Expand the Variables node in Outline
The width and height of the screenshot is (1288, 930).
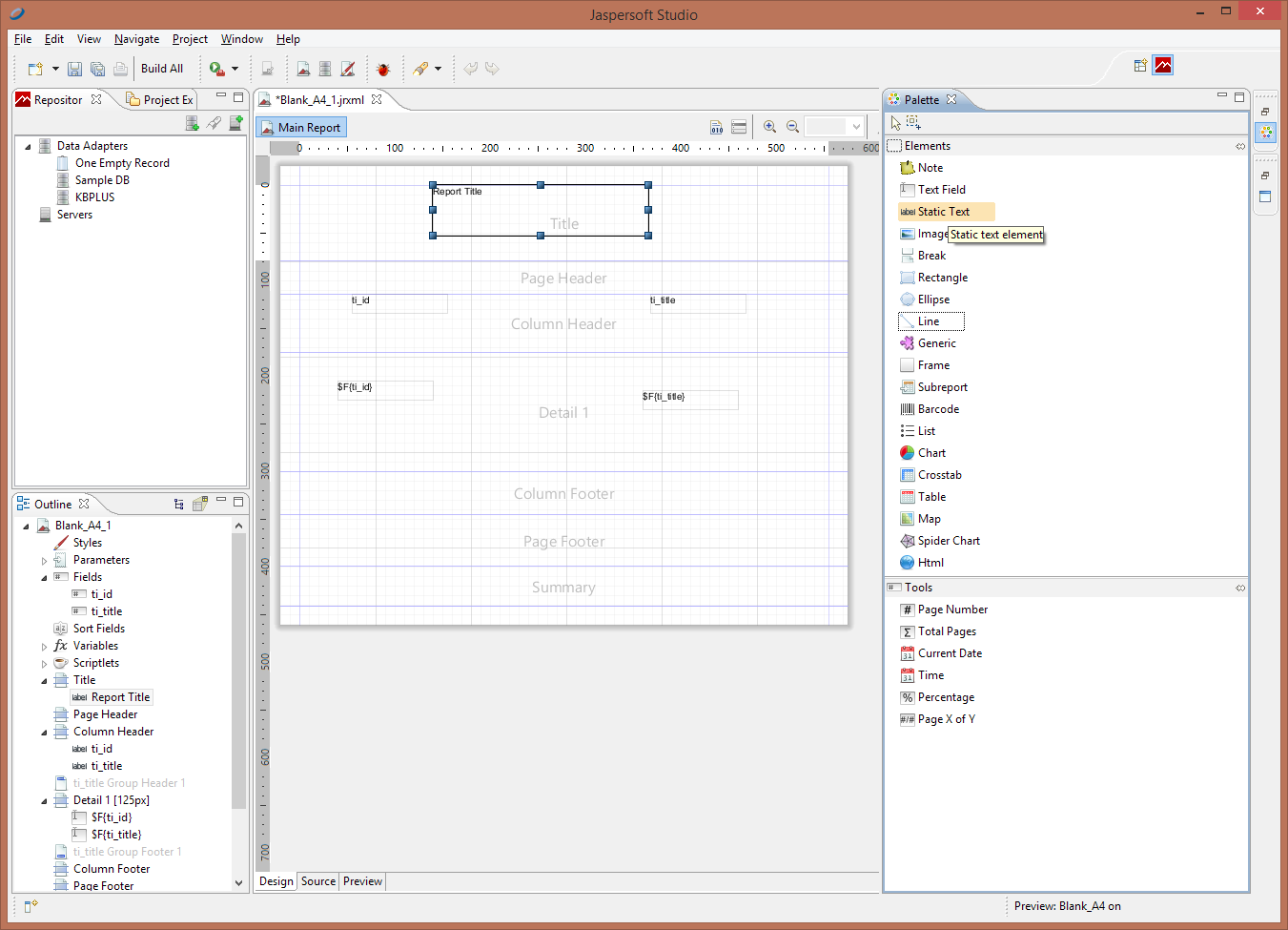pos(44,647)
